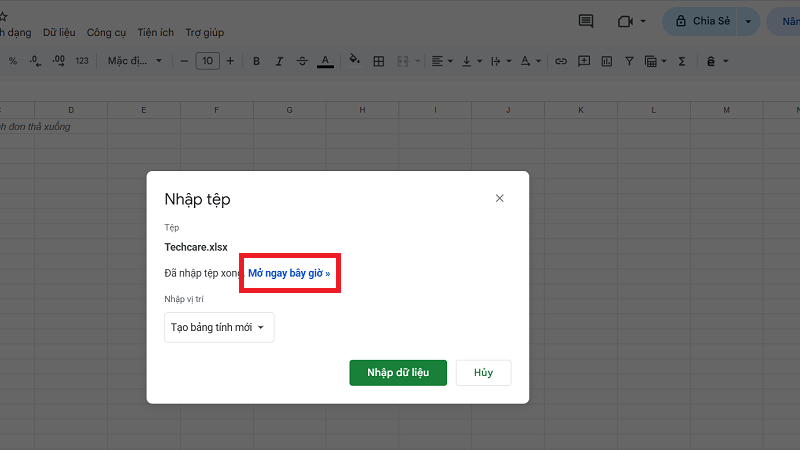Click the functions sigma icon
Screen dimensions: 800x450
pyautogui.click(x=682, y=61)
